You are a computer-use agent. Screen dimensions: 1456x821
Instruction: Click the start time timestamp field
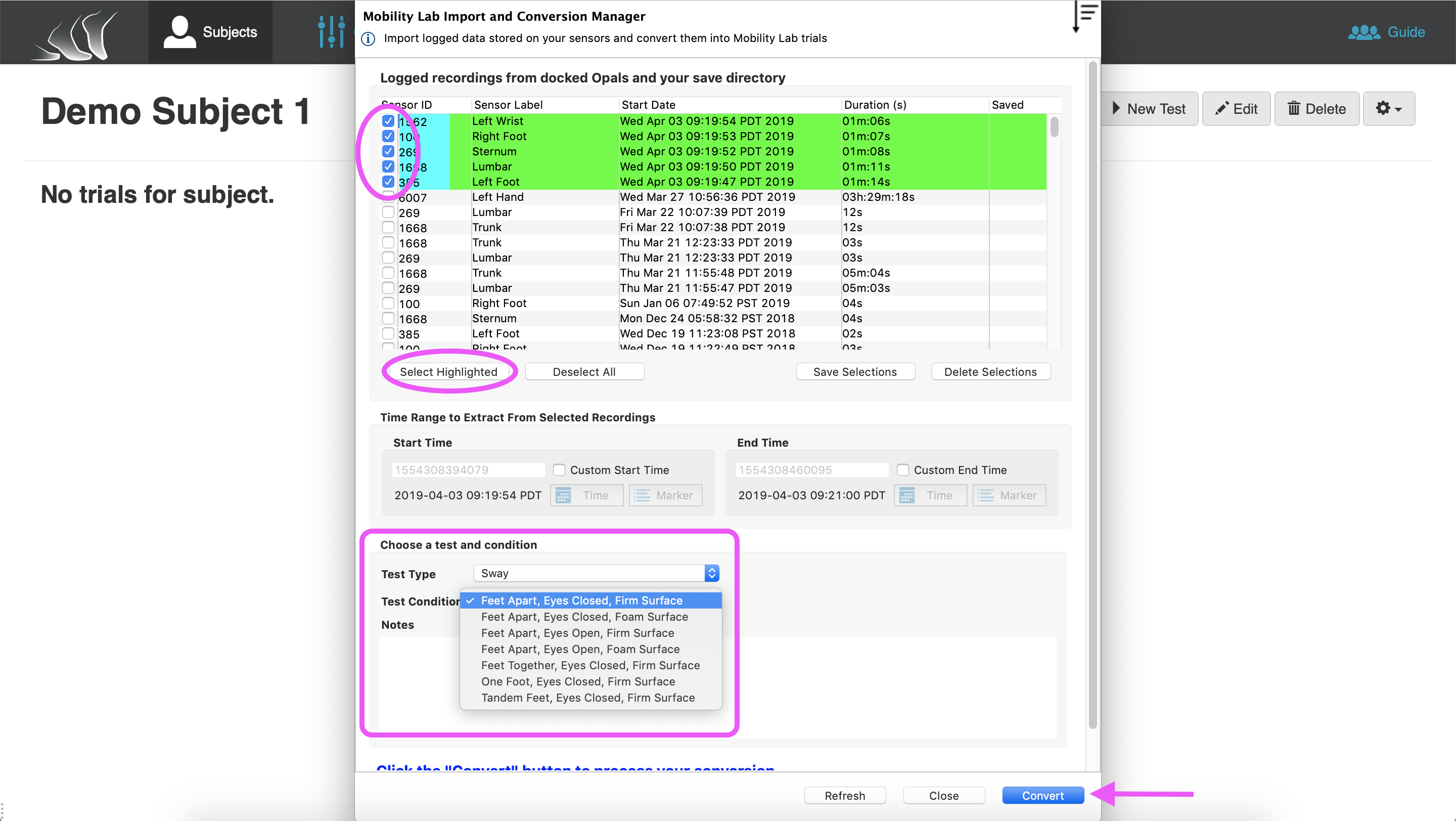[468, 470]
